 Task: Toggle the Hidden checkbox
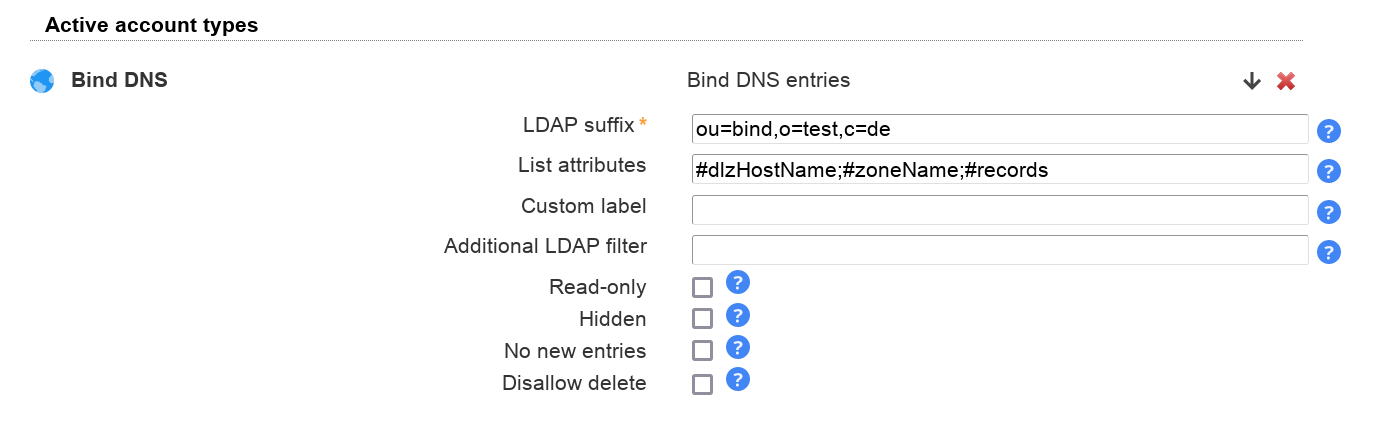coord(703,319)
